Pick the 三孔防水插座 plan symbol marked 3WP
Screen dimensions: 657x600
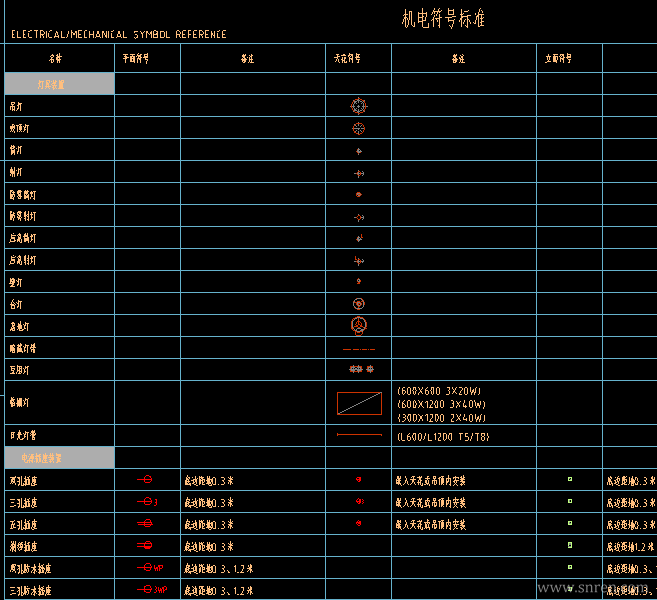[x=152, y=590]
